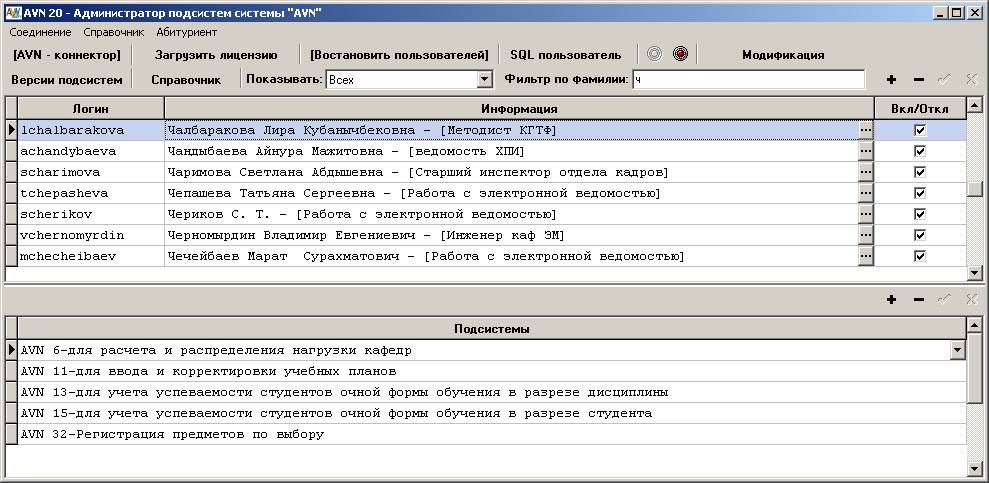Select login cell lchalbarakova

pyautogui.click(x=91, y=130)
